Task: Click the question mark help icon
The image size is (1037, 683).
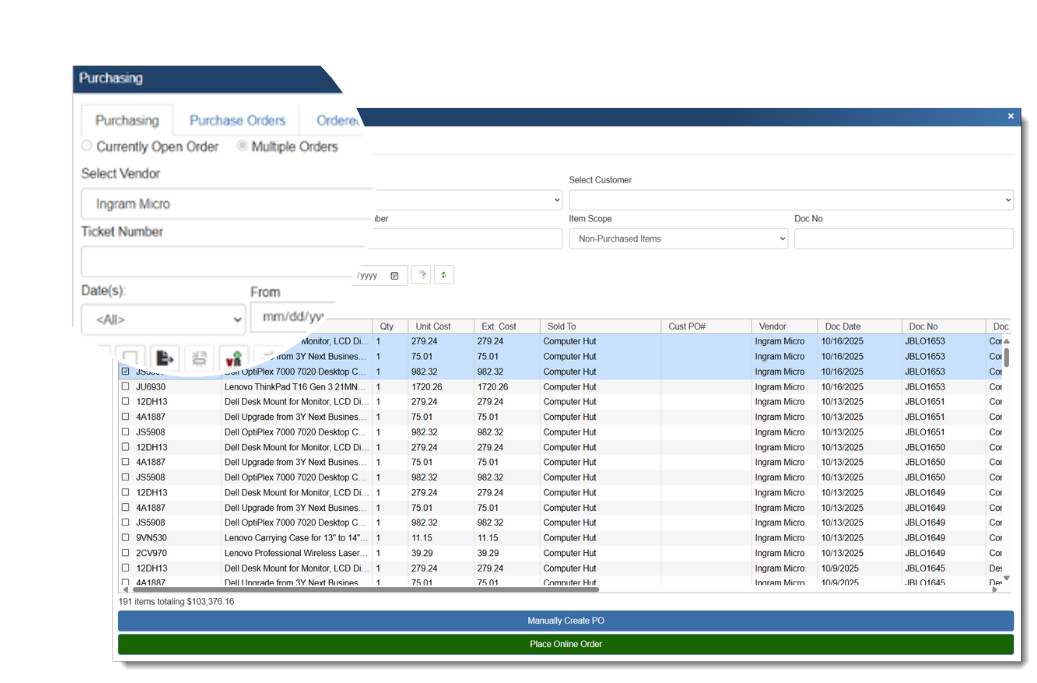Action: [x=421, y=274]
